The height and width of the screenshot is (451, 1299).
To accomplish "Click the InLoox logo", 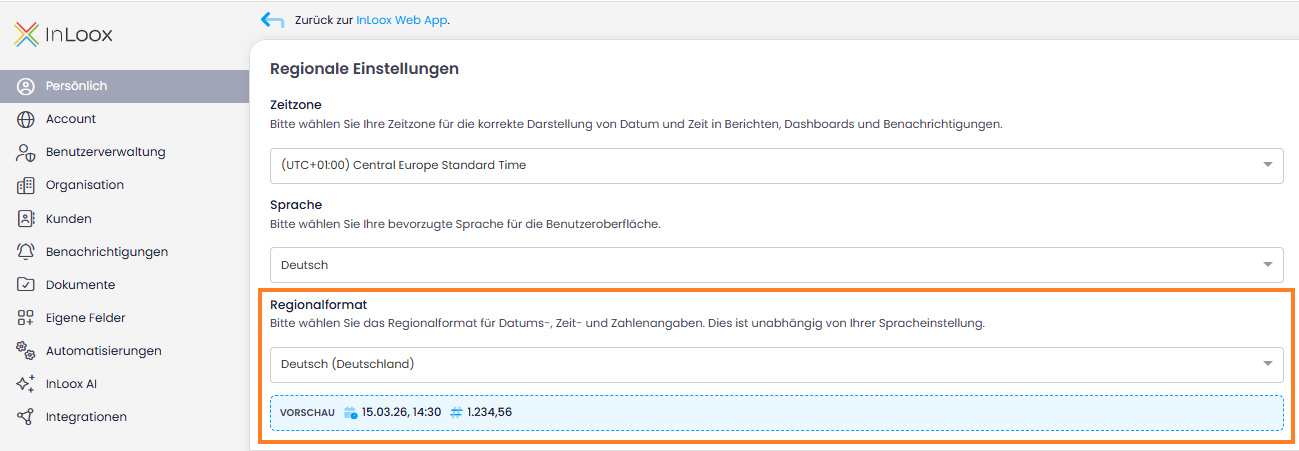I will pyautogui.click(x=63, y=35).
